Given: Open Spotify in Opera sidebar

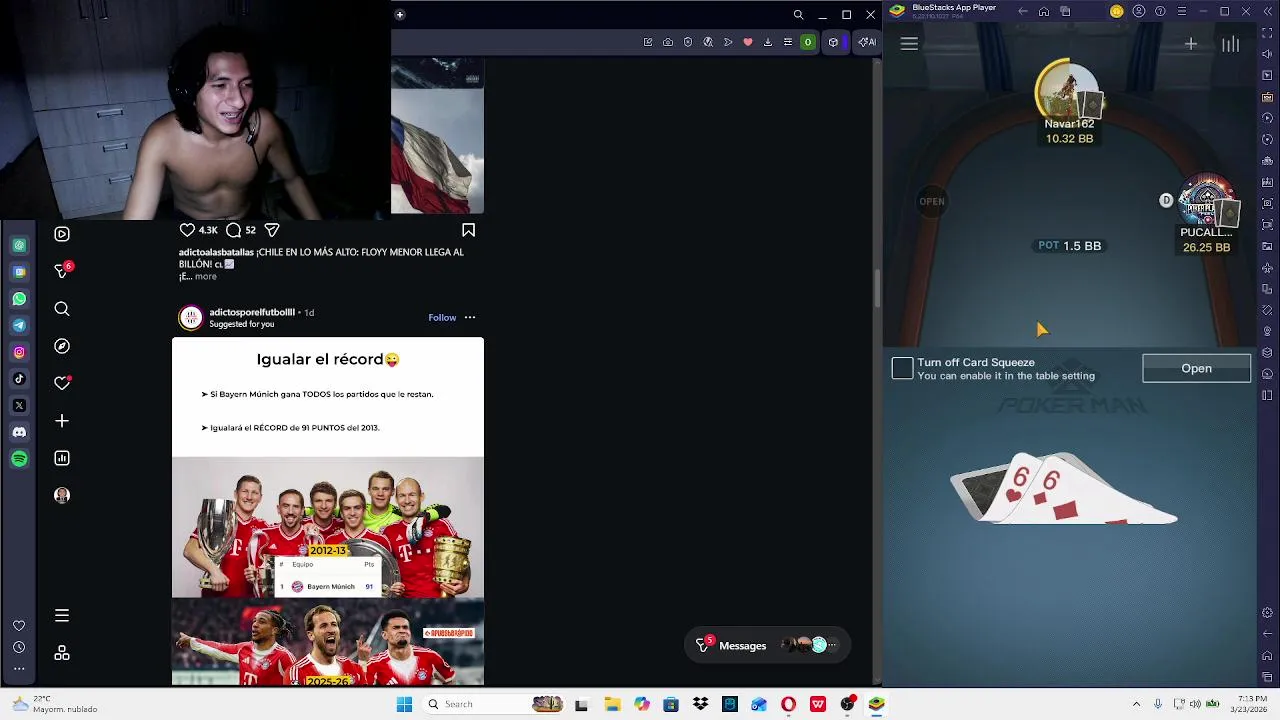Looking at the screenshot, I should pyautogui.click(x=19, y=459).
